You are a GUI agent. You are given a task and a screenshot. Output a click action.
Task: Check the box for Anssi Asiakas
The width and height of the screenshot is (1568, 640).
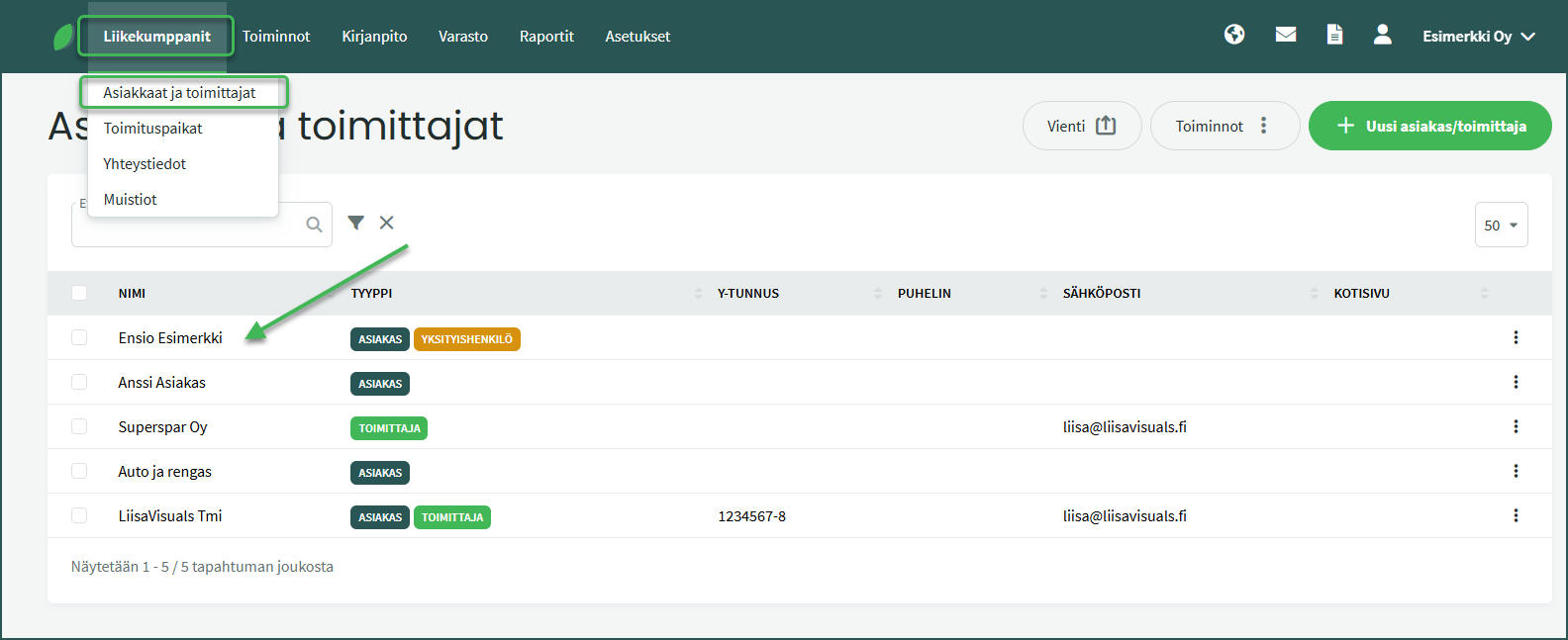point(79,382)
